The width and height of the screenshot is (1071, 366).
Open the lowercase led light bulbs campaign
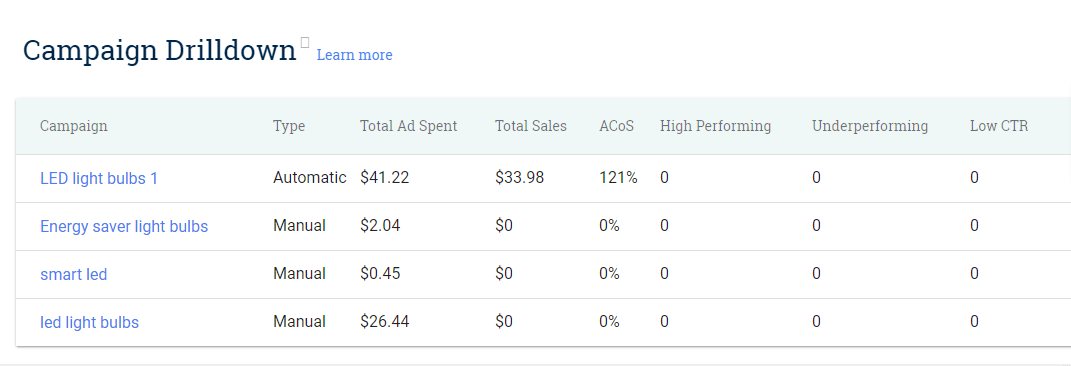click(89, 322)
